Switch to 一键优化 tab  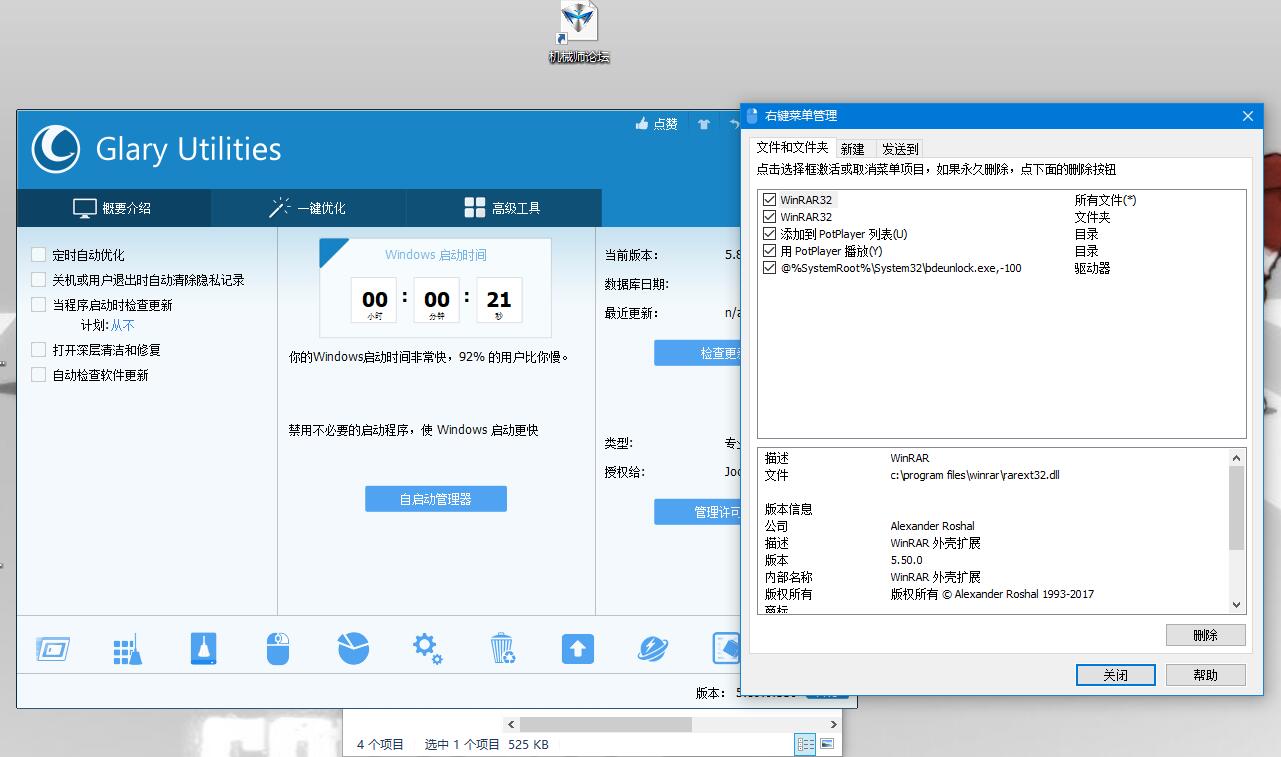click(309, 208)
